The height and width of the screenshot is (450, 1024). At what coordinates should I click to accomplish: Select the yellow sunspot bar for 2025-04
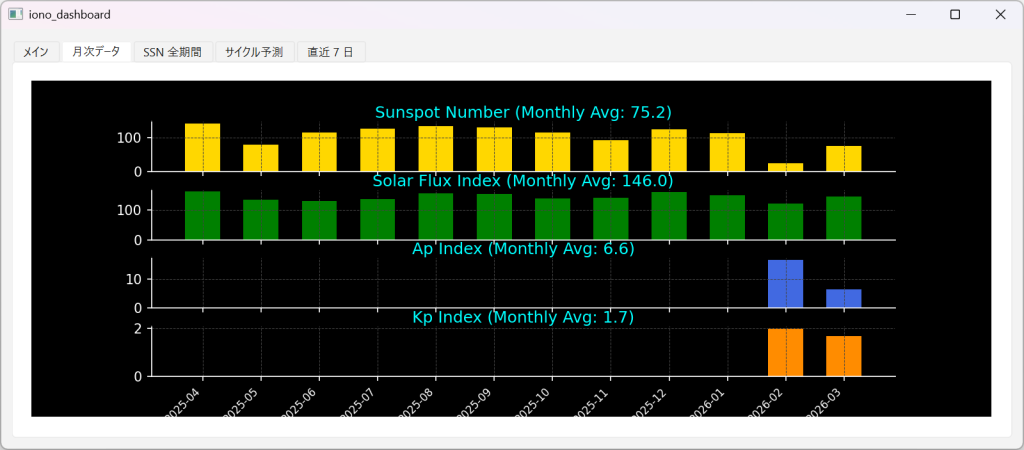pos(202,148)
